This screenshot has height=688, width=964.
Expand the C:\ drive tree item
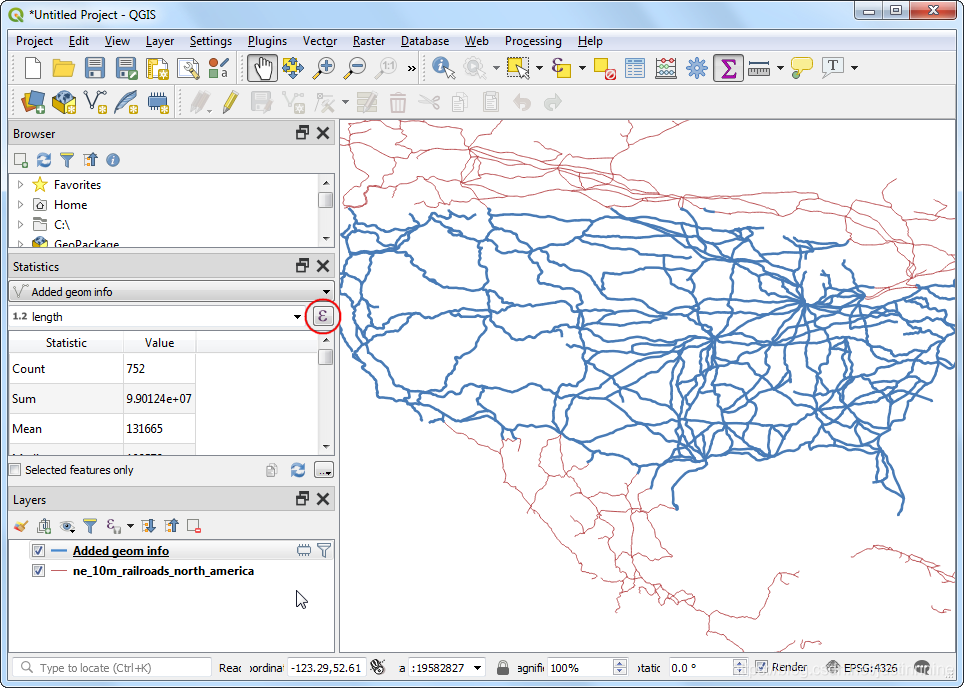point(20,224)
